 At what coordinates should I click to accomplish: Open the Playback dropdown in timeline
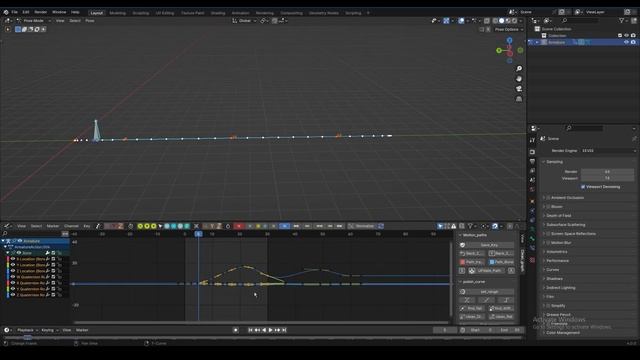click(x=27, y=330)
